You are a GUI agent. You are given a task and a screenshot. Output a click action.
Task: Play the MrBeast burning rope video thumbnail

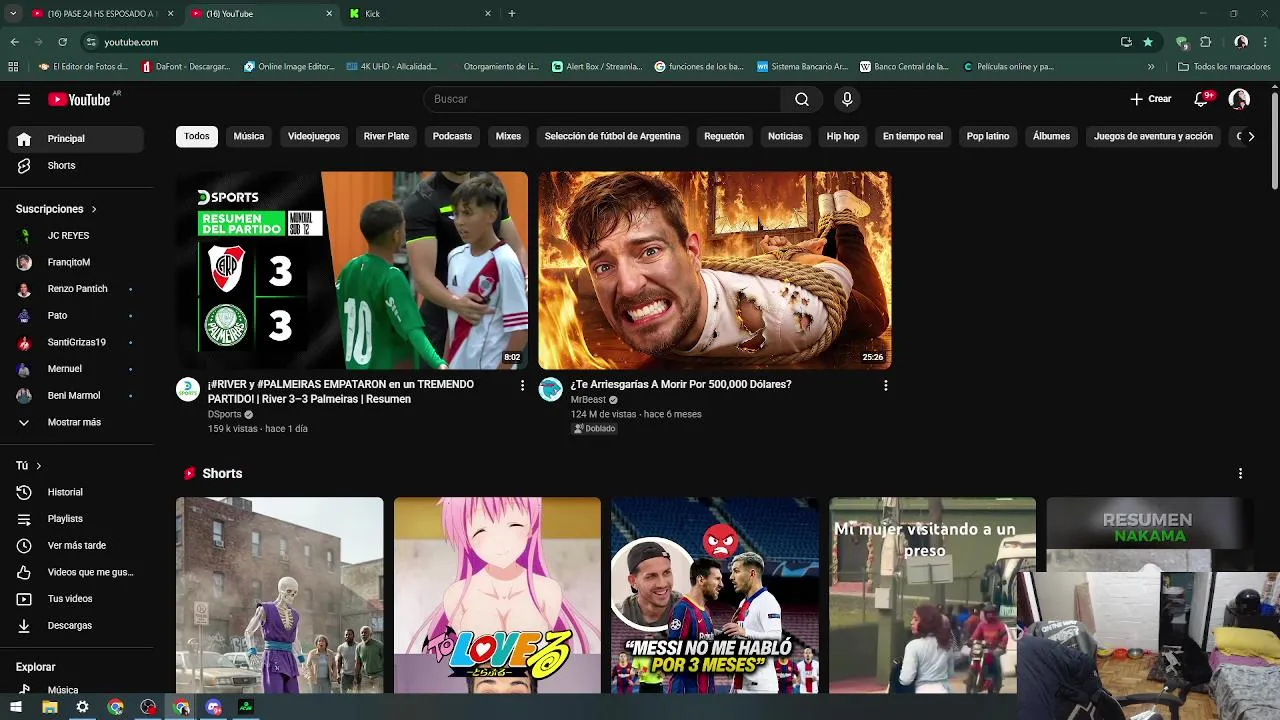tap(715, 270)
